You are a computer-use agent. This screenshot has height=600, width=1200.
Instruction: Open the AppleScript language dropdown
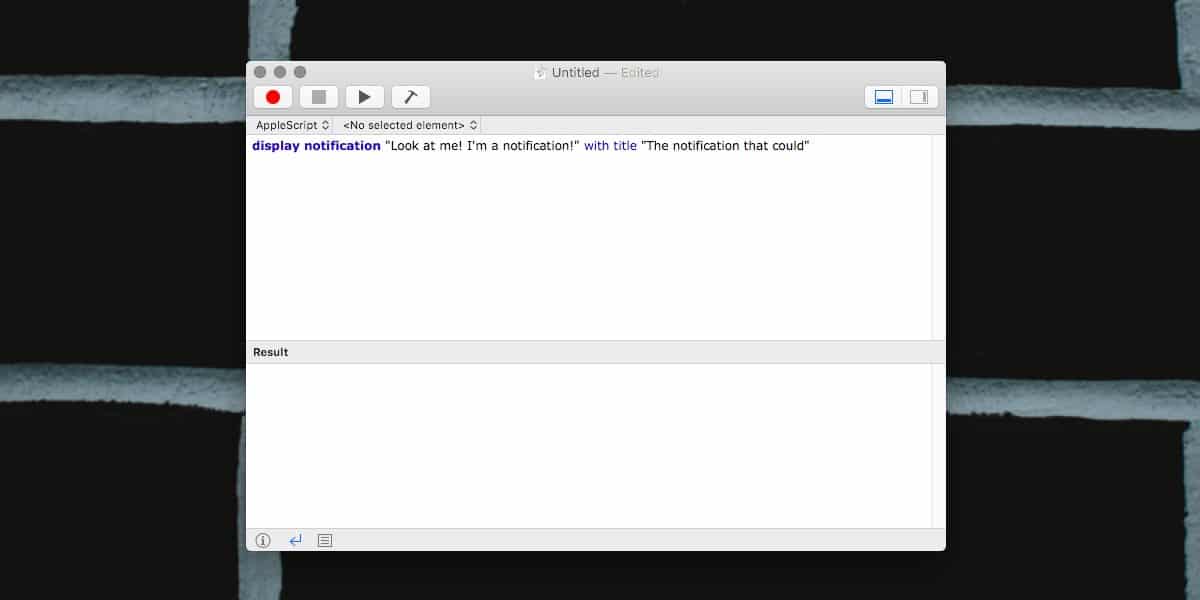click(293, 125)
